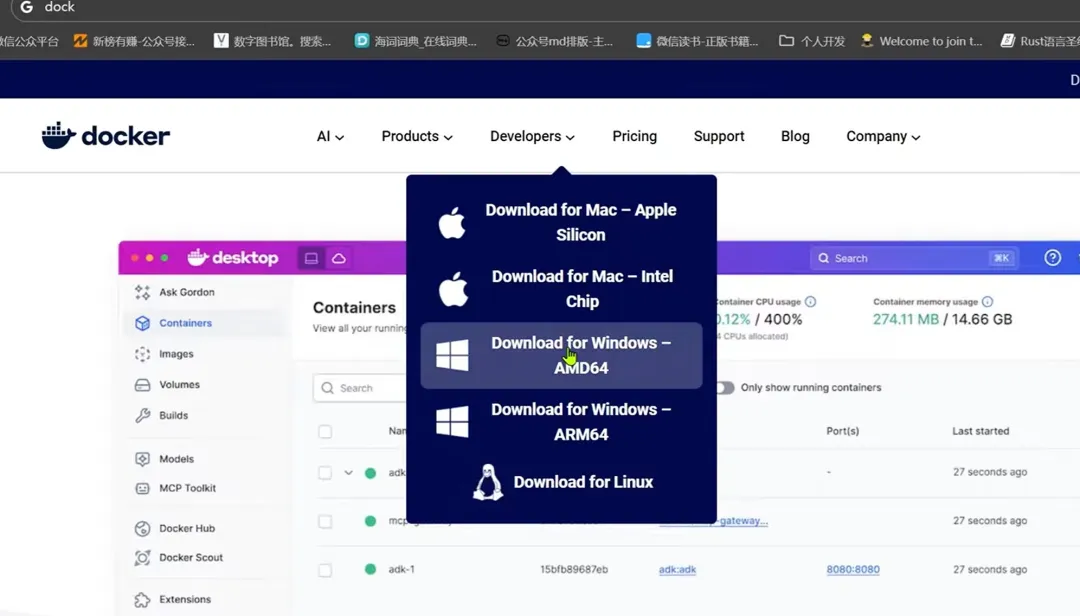Image resolution: width=1080 pixels, height=616 pixels.
Task: Download for Mac – Apple Silicon
Action: [561, 223]
